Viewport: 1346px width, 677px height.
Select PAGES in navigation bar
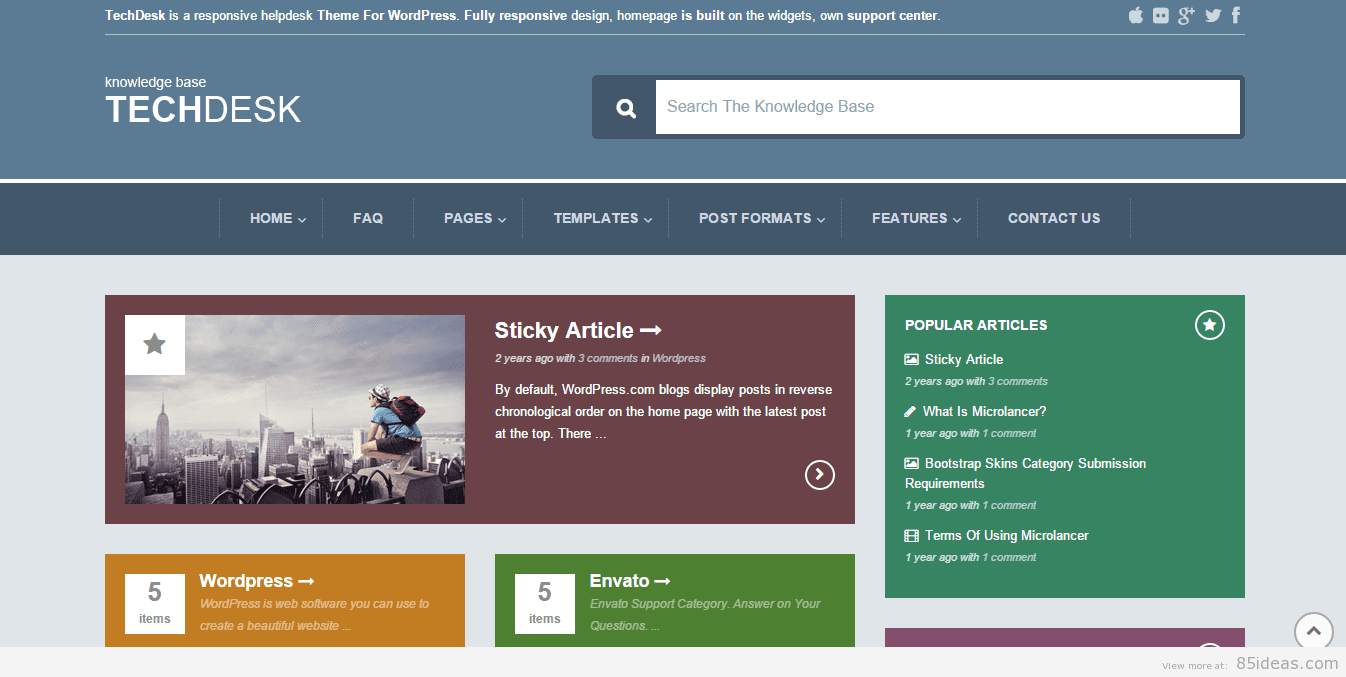tap(468, 218)
